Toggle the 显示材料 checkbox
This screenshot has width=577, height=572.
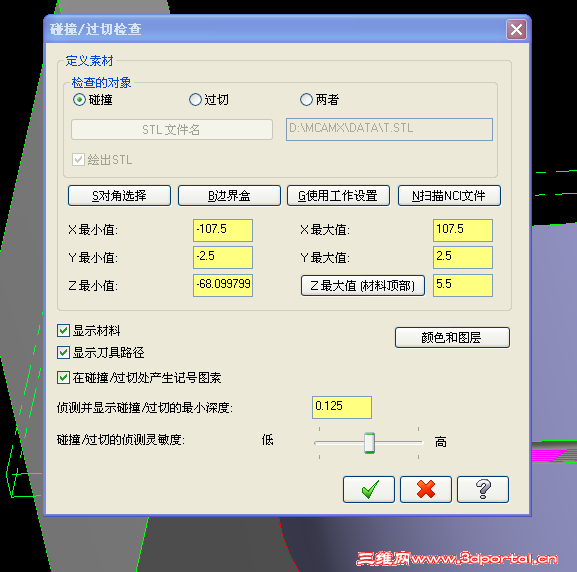(x=63, y=331)
